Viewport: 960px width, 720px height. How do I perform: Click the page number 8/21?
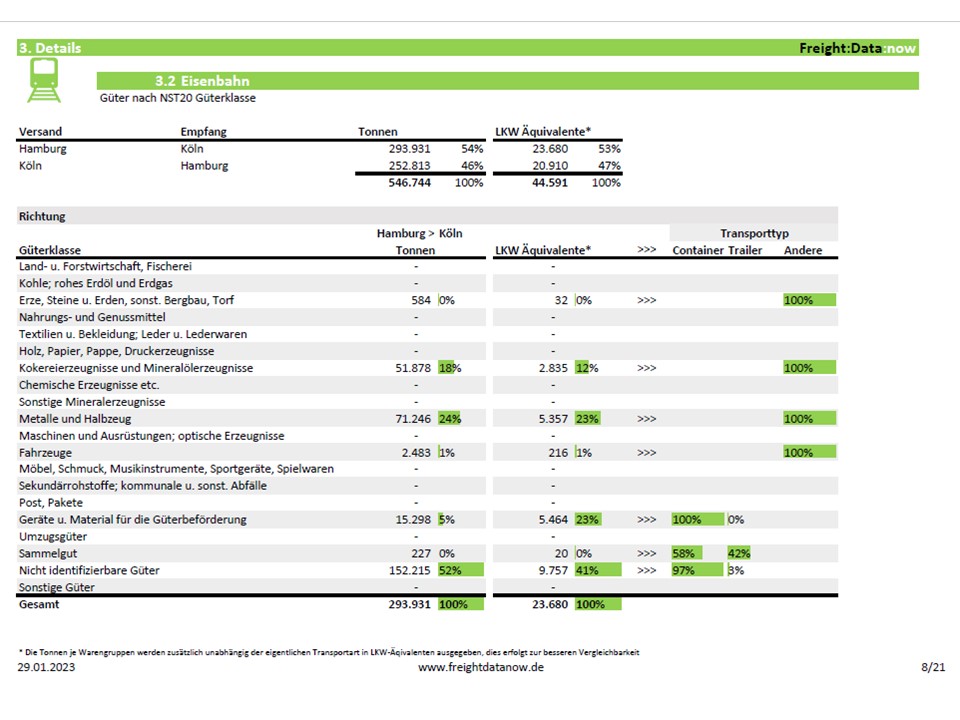tap(932, 667)
